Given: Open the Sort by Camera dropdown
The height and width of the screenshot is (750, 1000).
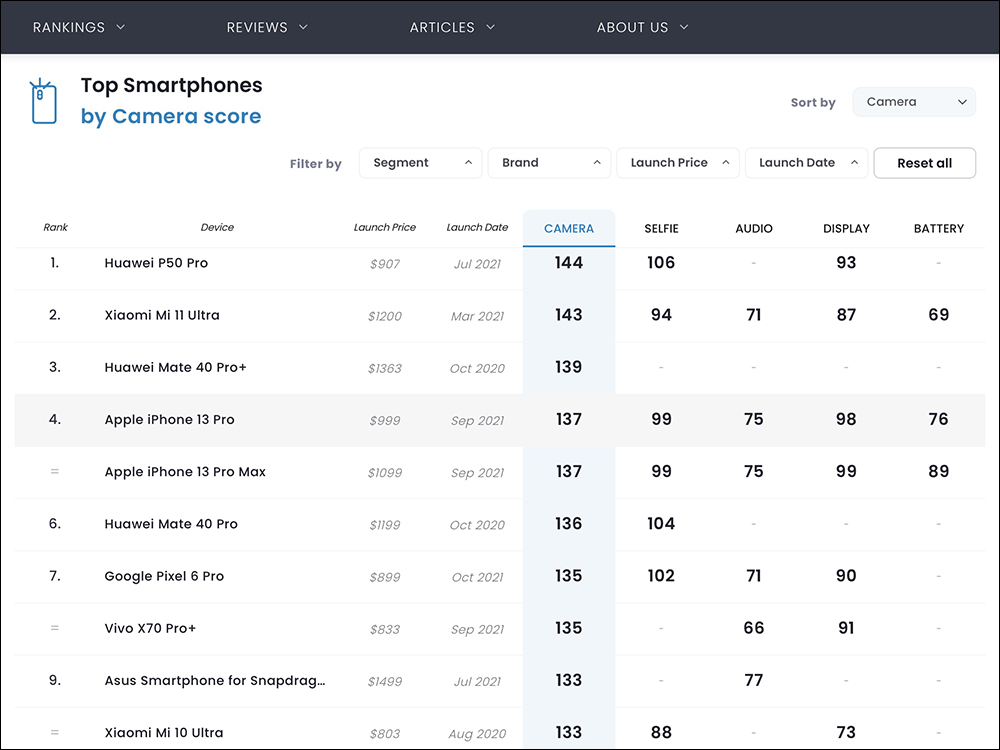Looking at the screenshot, I should point(913,102).
